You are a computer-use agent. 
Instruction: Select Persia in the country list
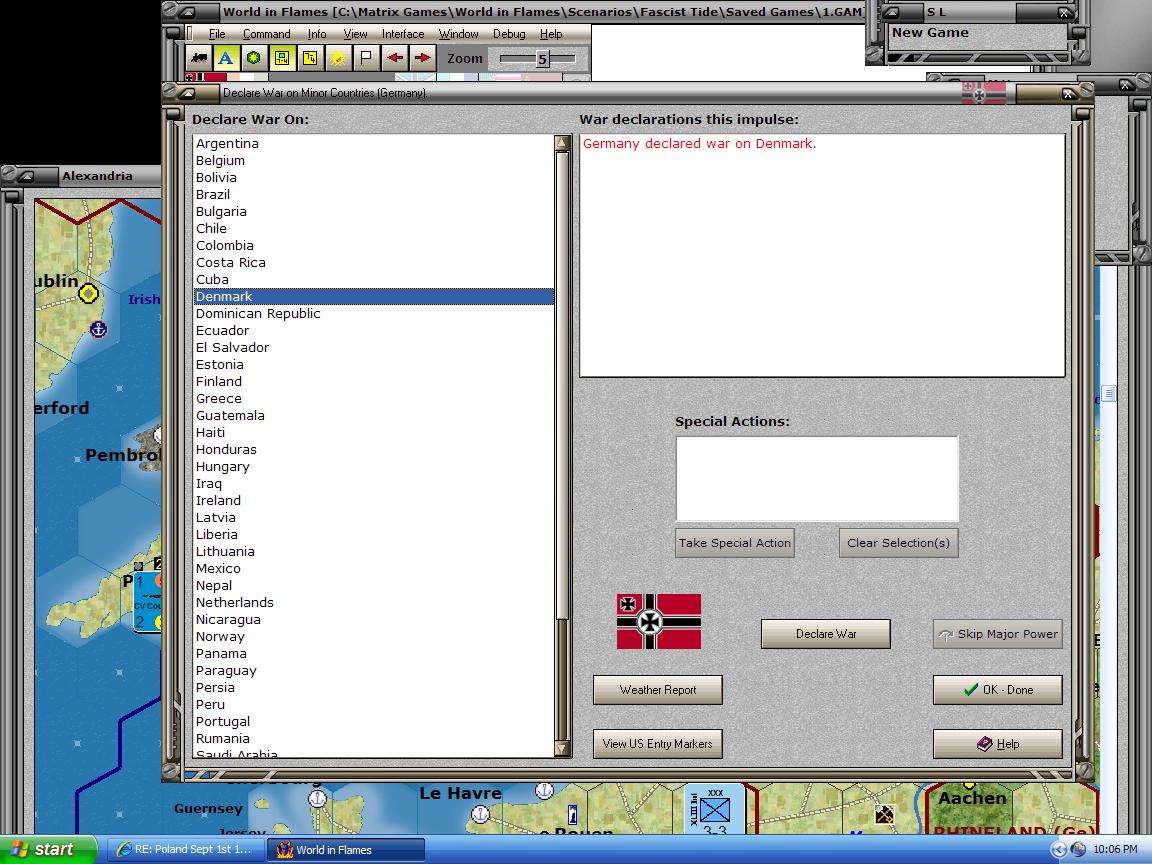pyautogui.click(x=373, y=688)
